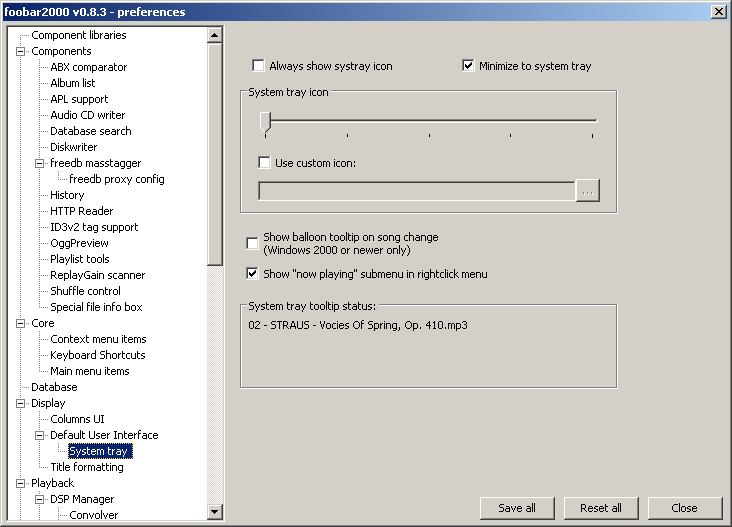The height and width of the screenshot is (527, 732).
Task: Collapse the Playback tree node
Action: [21, 483]
